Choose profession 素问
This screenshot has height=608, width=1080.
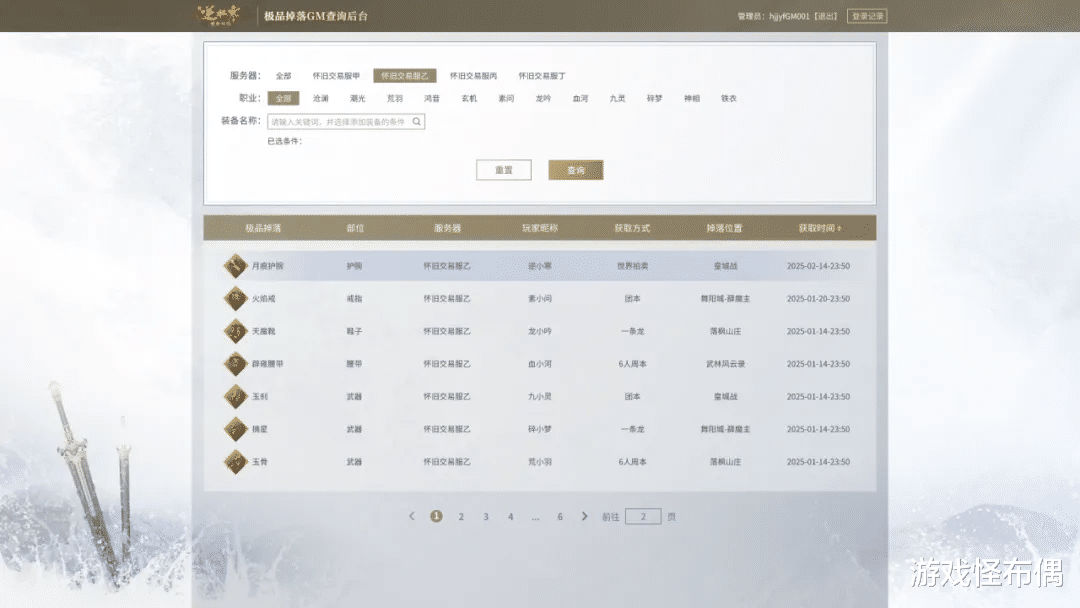coord(506,98)
